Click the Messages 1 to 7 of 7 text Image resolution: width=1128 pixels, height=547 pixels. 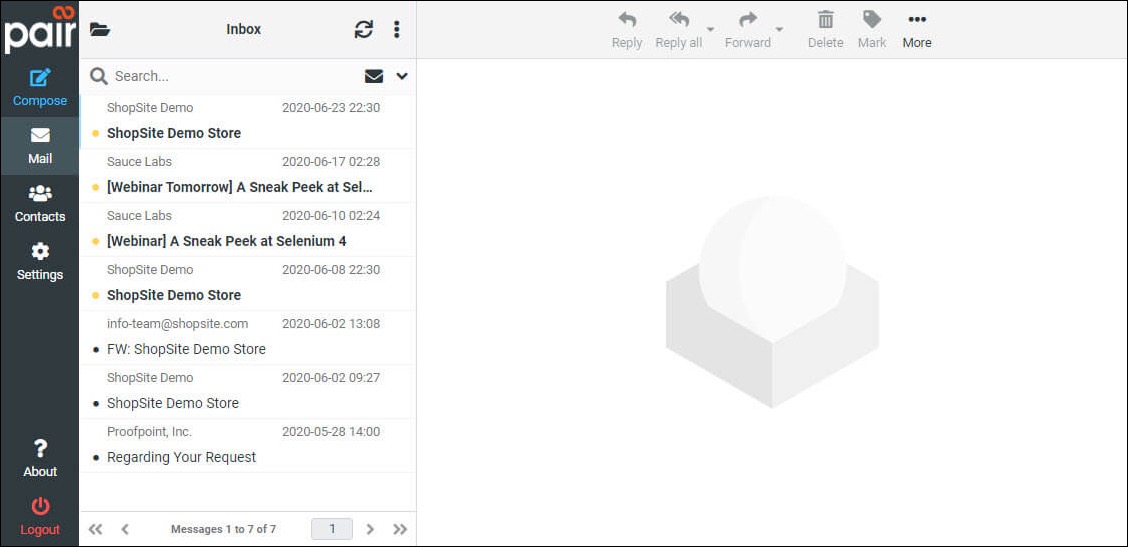tap(223, 529)
